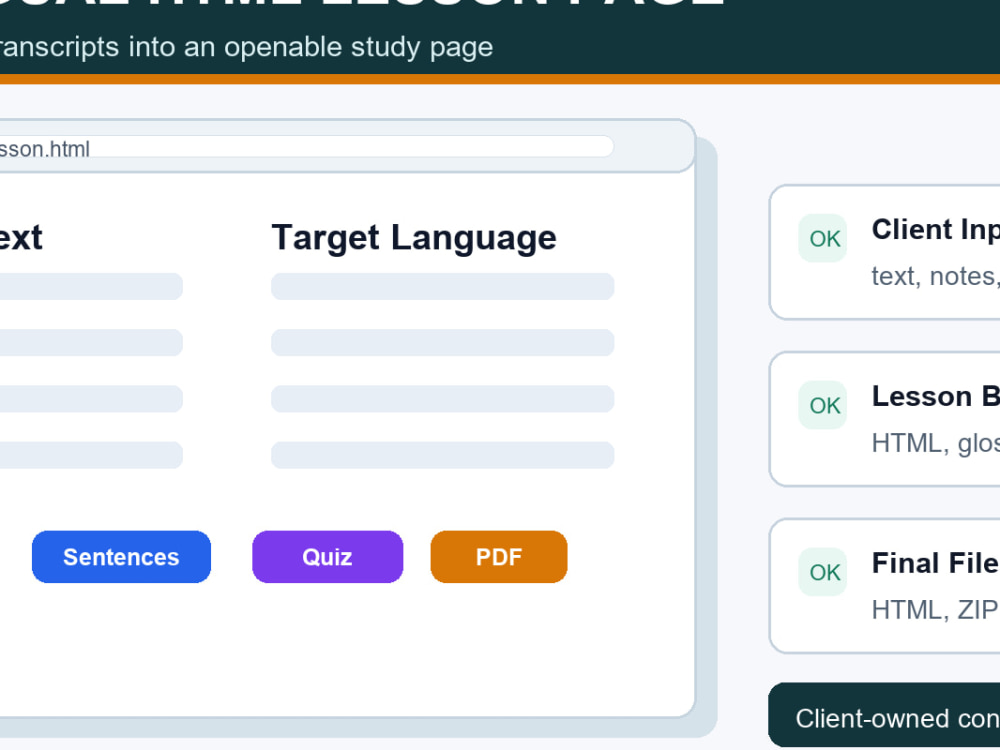This screenshot has height=750, width=1000.
Task: Click the OK badge beside Final File
Action: pos(823,572)
